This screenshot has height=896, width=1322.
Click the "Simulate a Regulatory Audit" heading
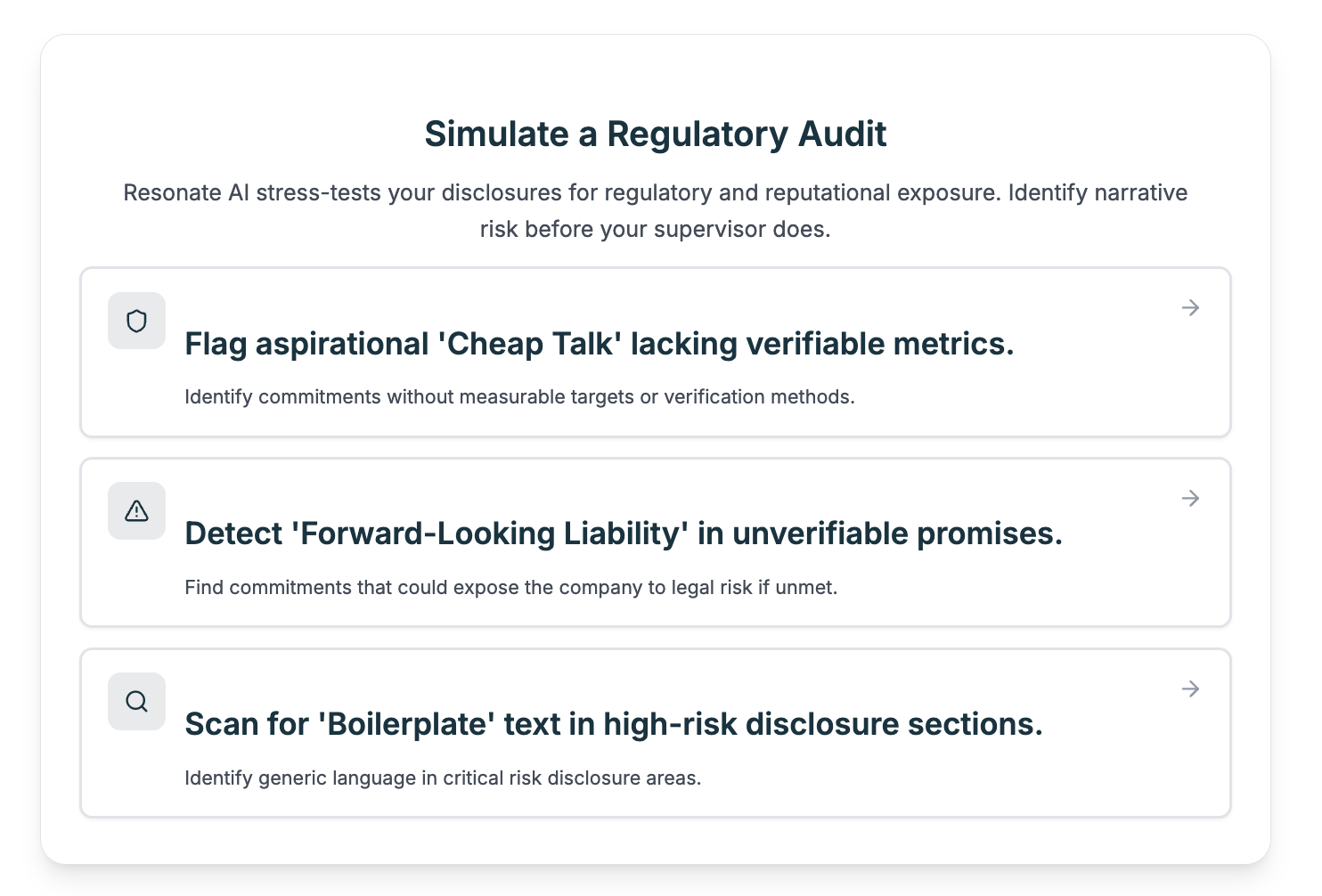(655, 134)
